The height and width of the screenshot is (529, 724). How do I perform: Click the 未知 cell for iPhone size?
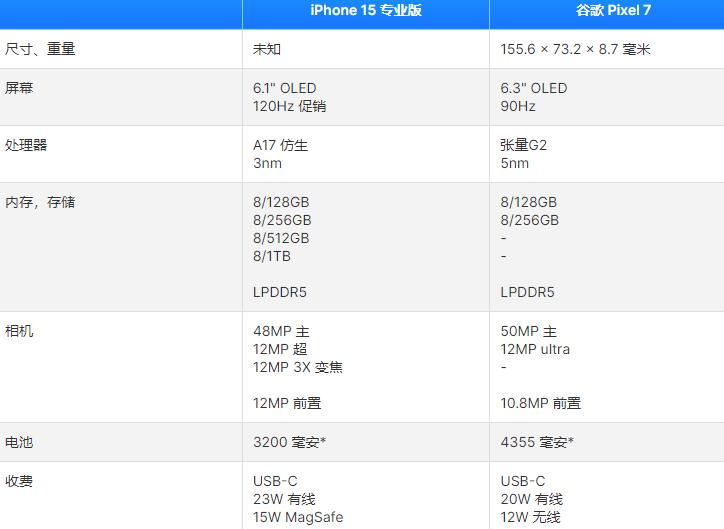tap(267, 49)
